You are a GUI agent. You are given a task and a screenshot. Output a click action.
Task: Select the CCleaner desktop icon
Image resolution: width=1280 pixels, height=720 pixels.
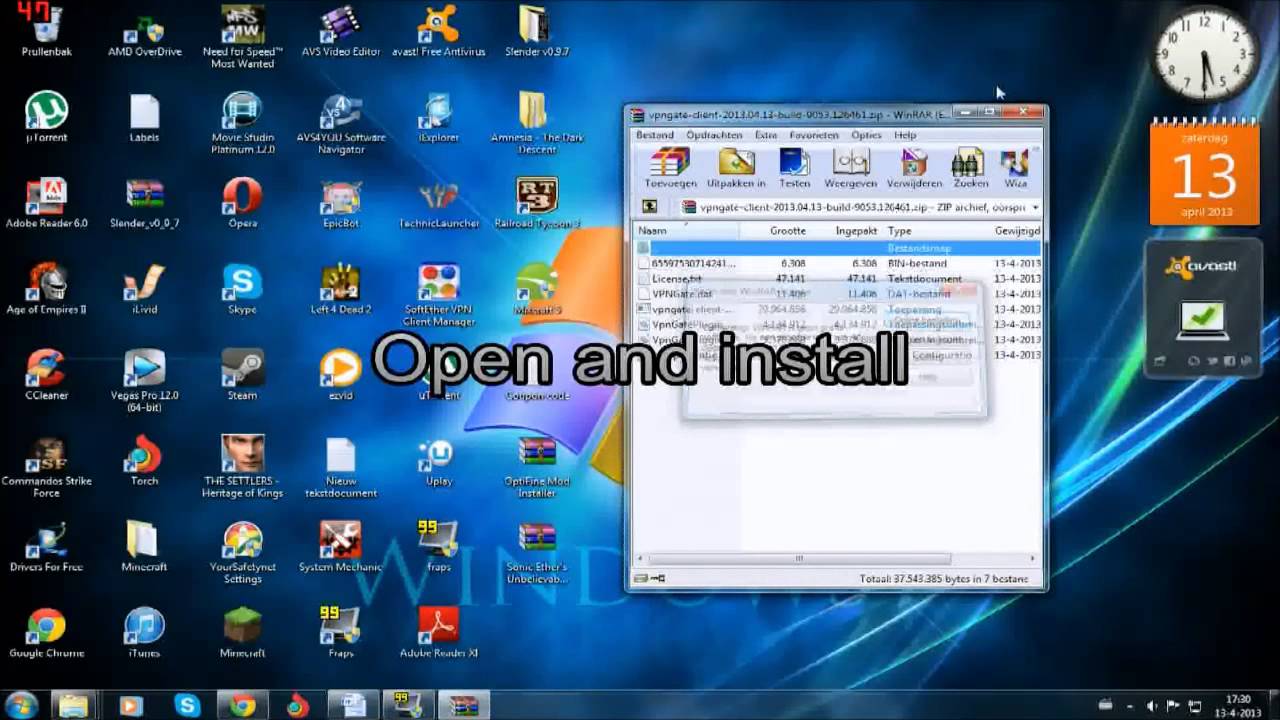coord(46,375)
